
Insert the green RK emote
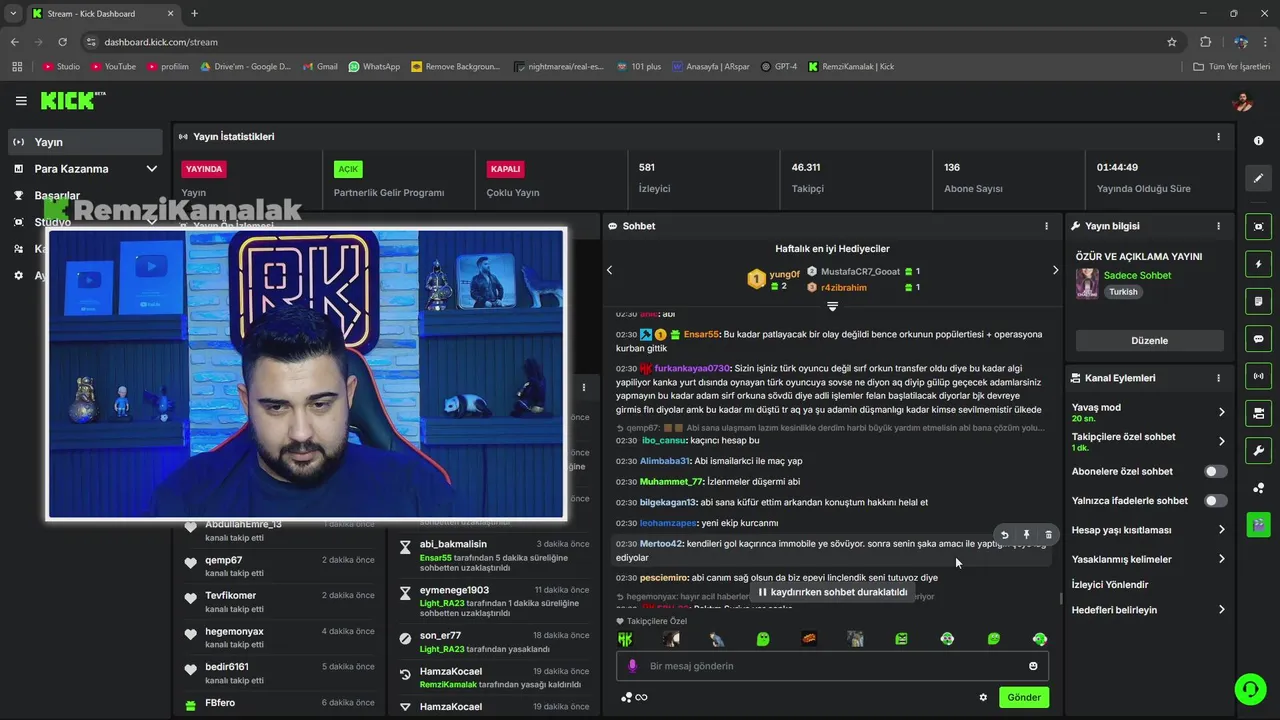click(x=625, y=639)
